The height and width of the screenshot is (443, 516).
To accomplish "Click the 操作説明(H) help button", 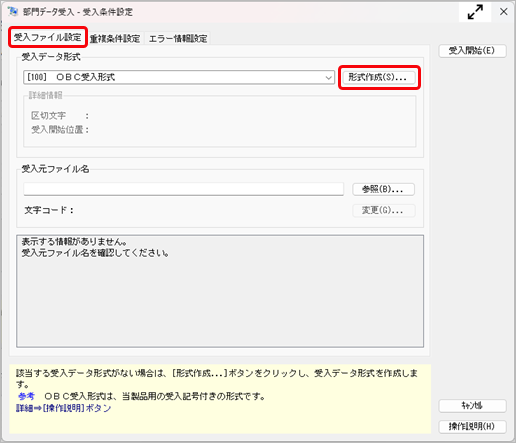I will pos(472,426).
